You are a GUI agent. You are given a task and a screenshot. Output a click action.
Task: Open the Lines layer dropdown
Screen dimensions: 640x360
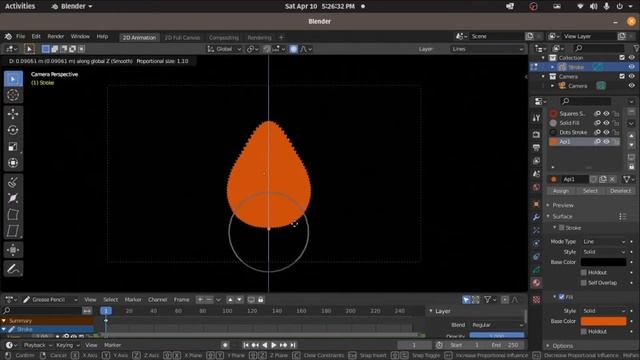[487, 49]
